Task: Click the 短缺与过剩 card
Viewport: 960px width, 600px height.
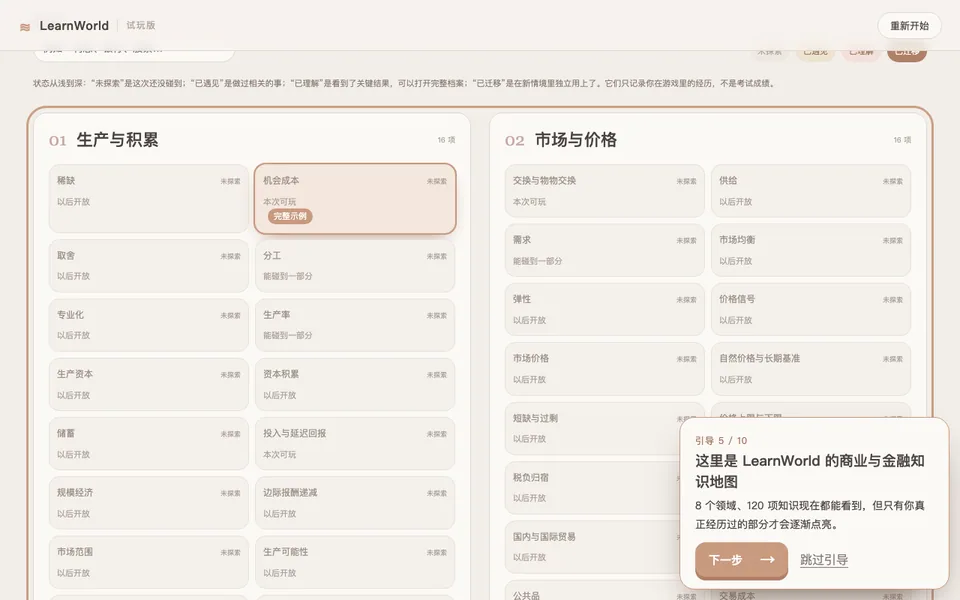Action: point(593,428)
